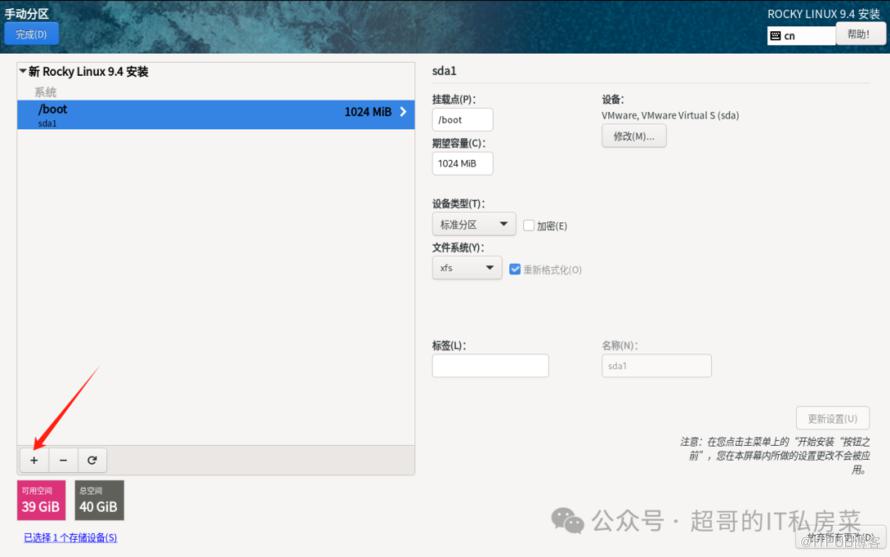
Task: Click the 标签(L) empty text field
Action: [x=490, y=366]
